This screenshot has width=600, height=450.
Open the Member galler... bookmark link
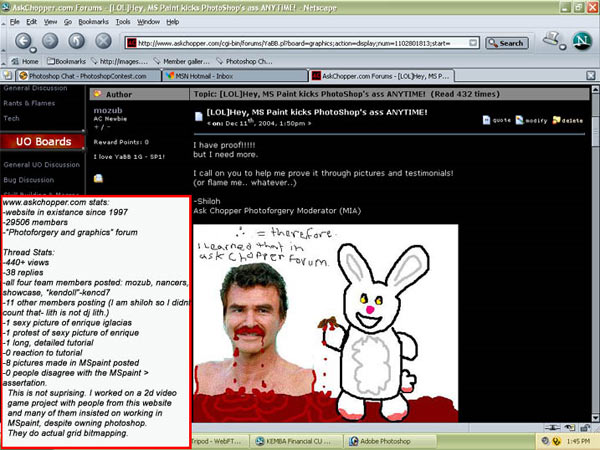tap(181, 61)
